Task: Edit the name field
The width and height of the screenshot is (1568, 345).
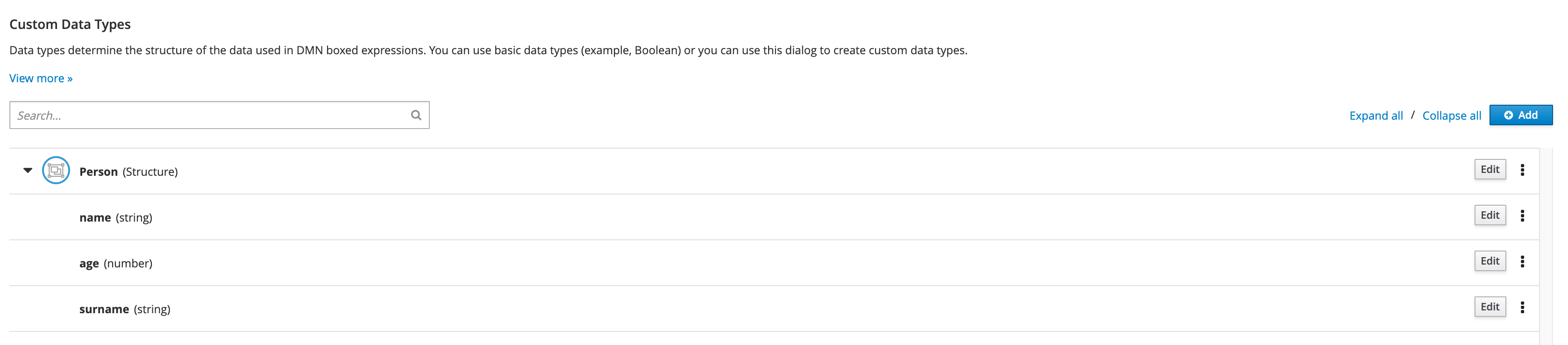Action: 1490,215
